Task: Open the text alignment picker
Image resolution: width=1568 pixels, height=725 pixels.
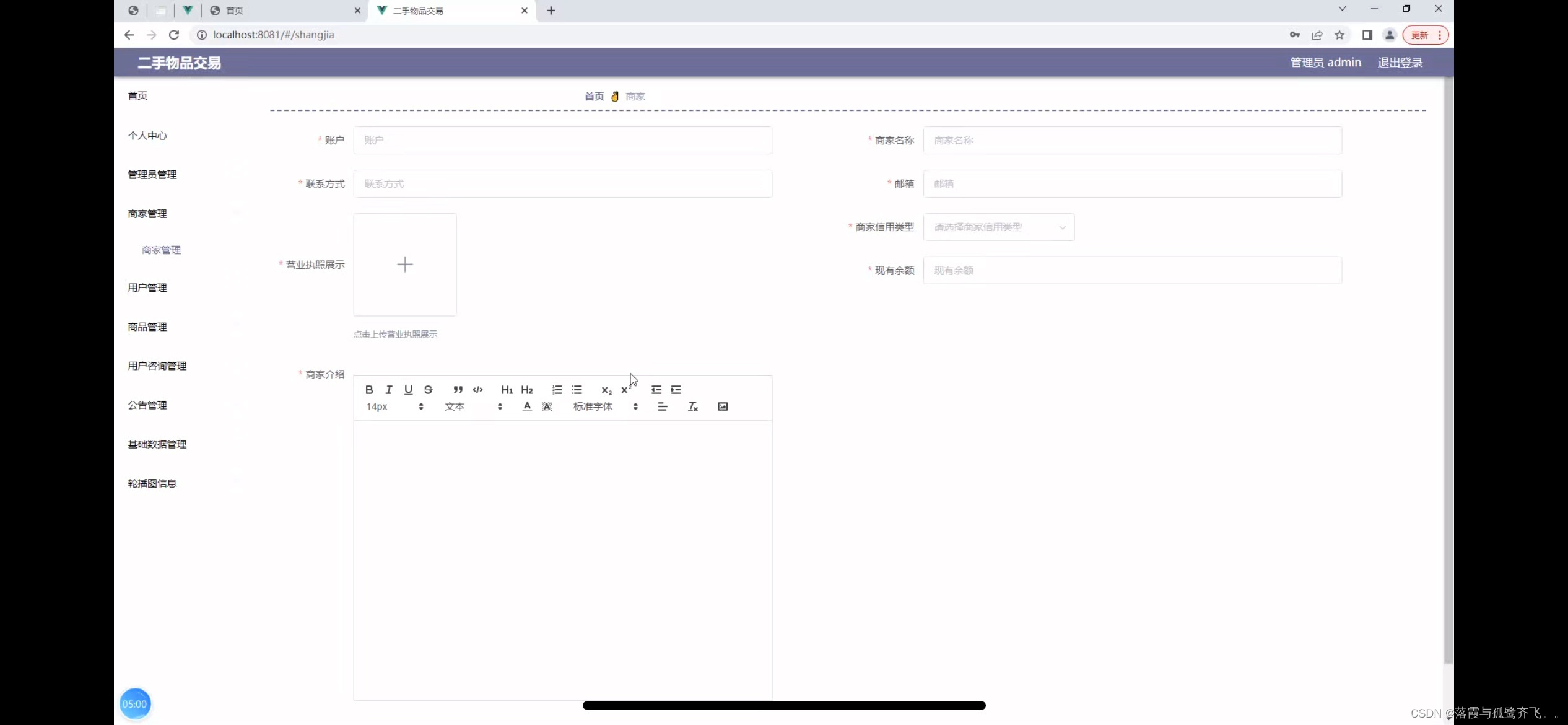Action: [663, 406]
